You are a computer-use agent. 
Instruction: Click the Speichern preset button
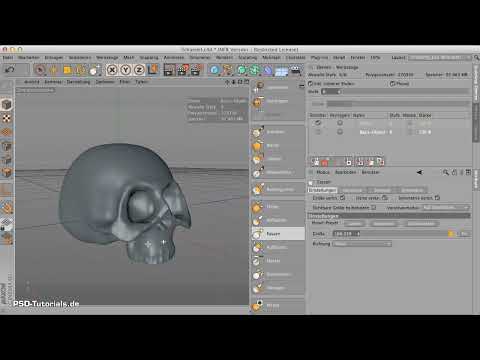[384, 223]
